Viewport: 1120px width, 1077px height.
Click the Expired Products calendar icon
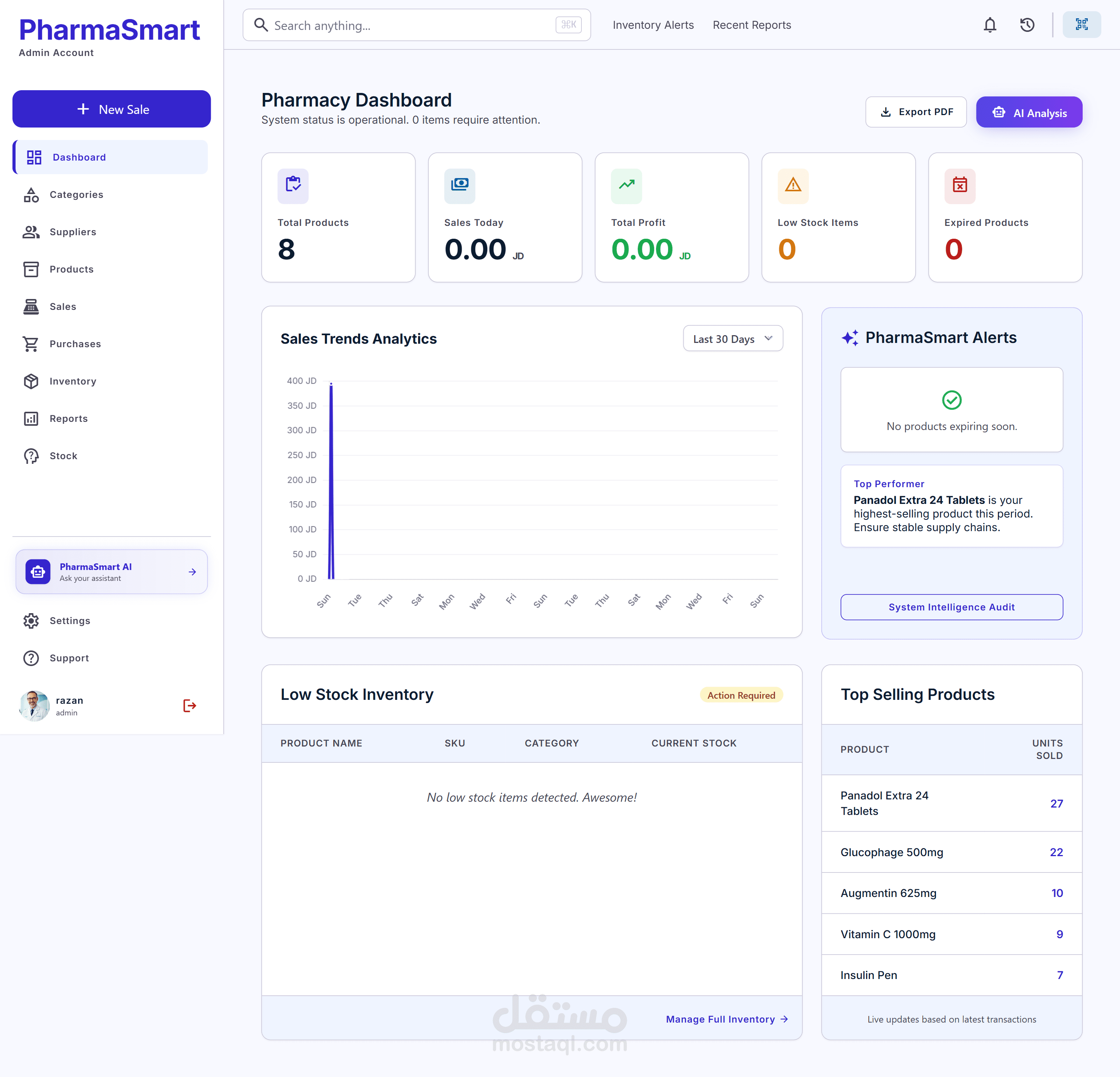(x=959, y=186)
